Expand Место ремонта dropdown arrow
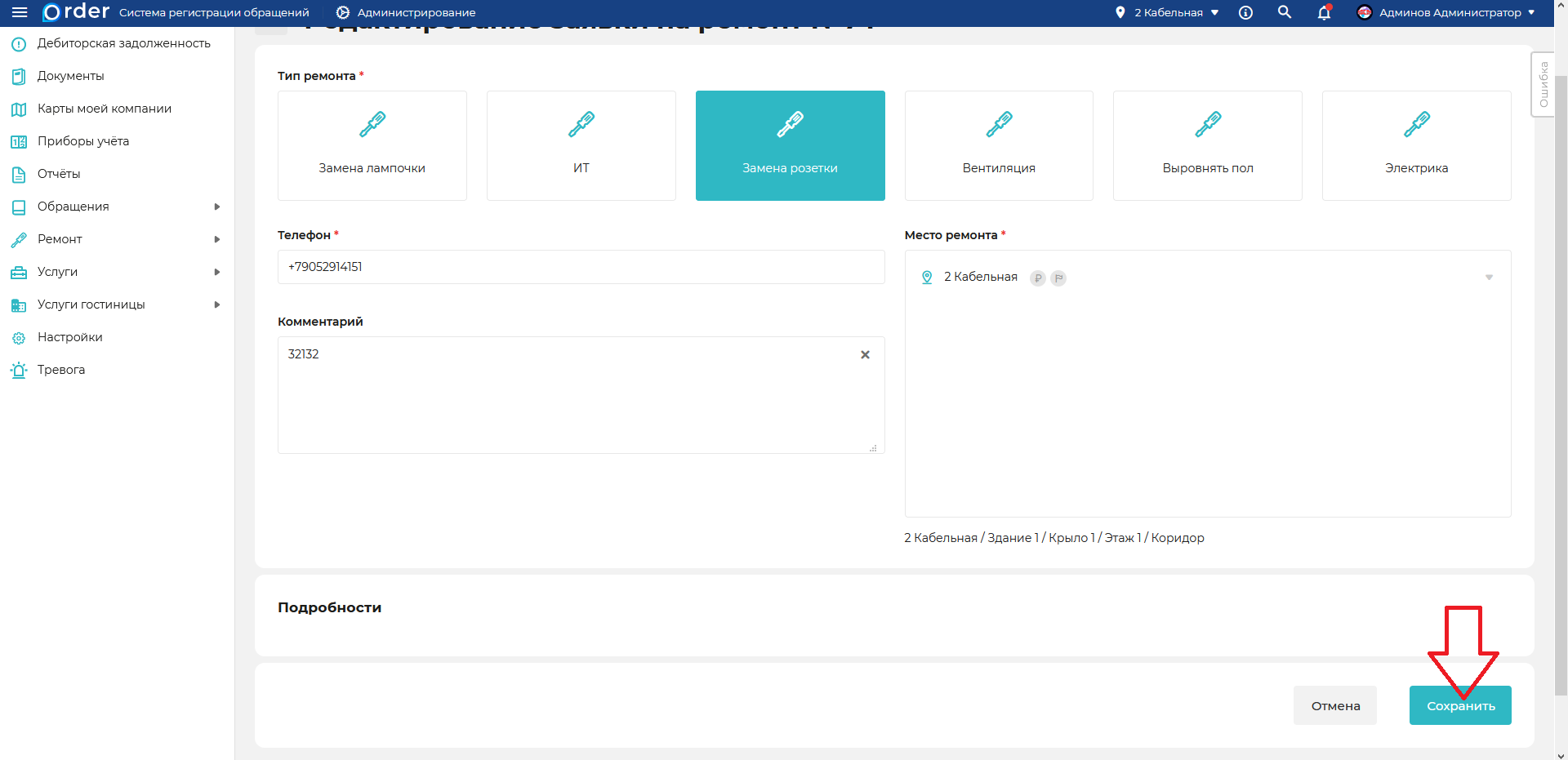Image resolution: width=1568 pixels, height=760 pixels. pyautogui.click(x=1488, y=278)
